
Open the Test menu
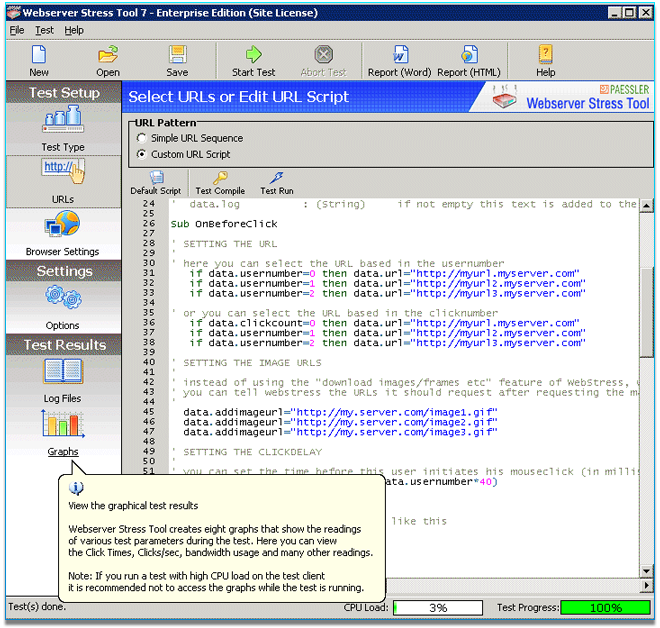point(44,30)
